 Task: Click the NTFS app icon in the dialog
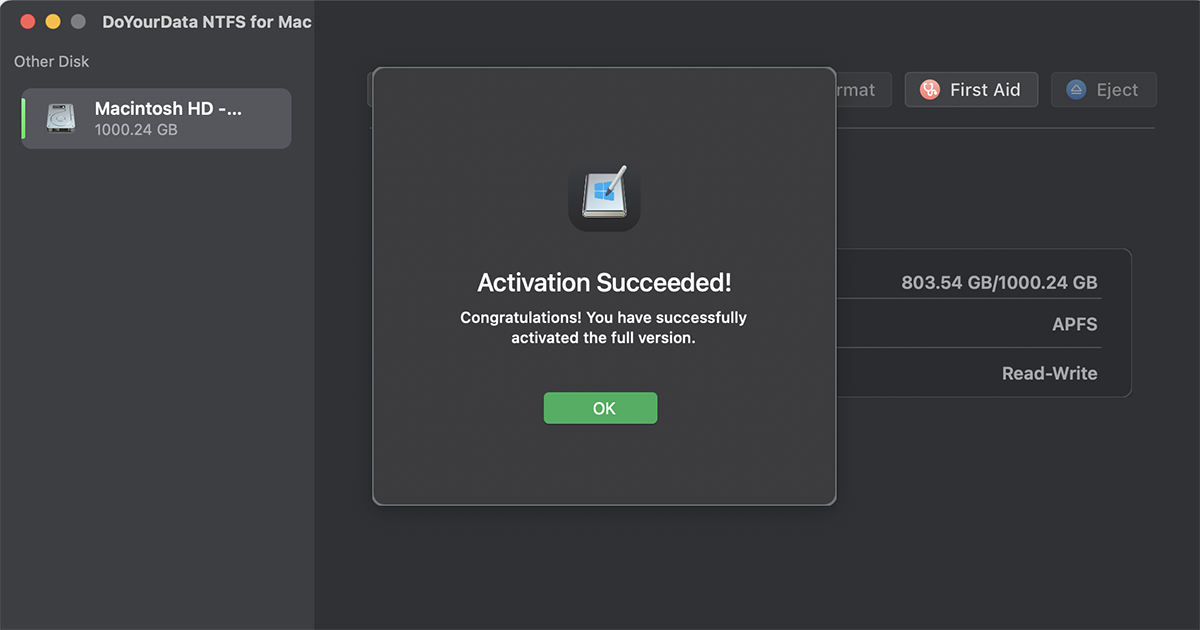coord(603,196)
